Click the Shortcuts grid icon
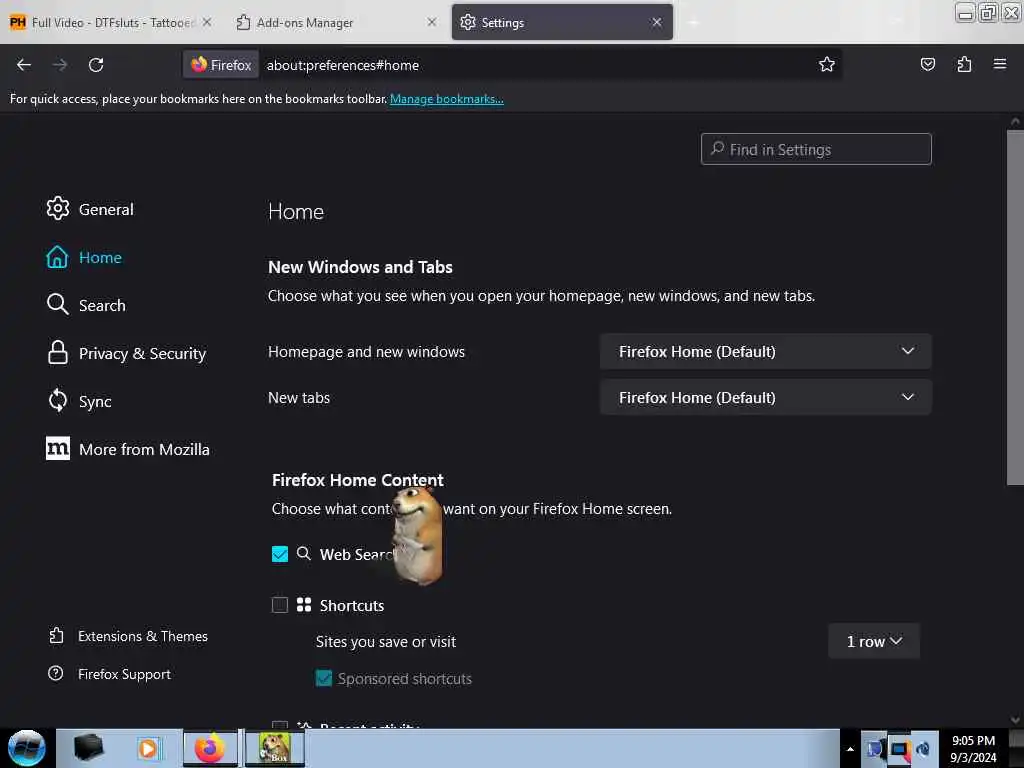1024x768 pixels. [304, 605]
